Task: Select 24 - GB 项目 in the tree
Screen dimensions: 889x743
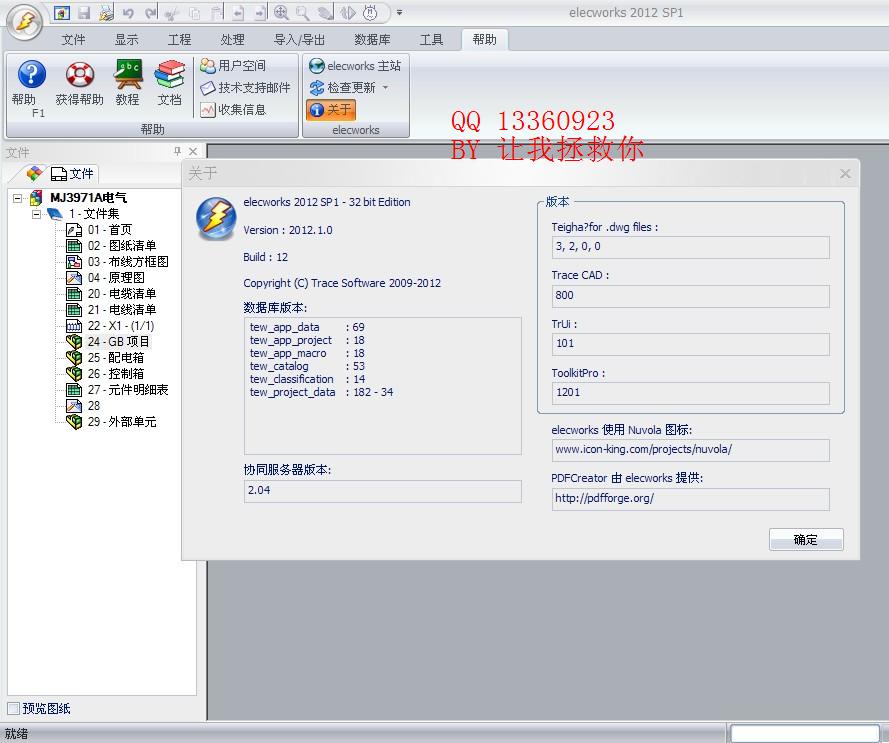Action: [x=118, y=341]
